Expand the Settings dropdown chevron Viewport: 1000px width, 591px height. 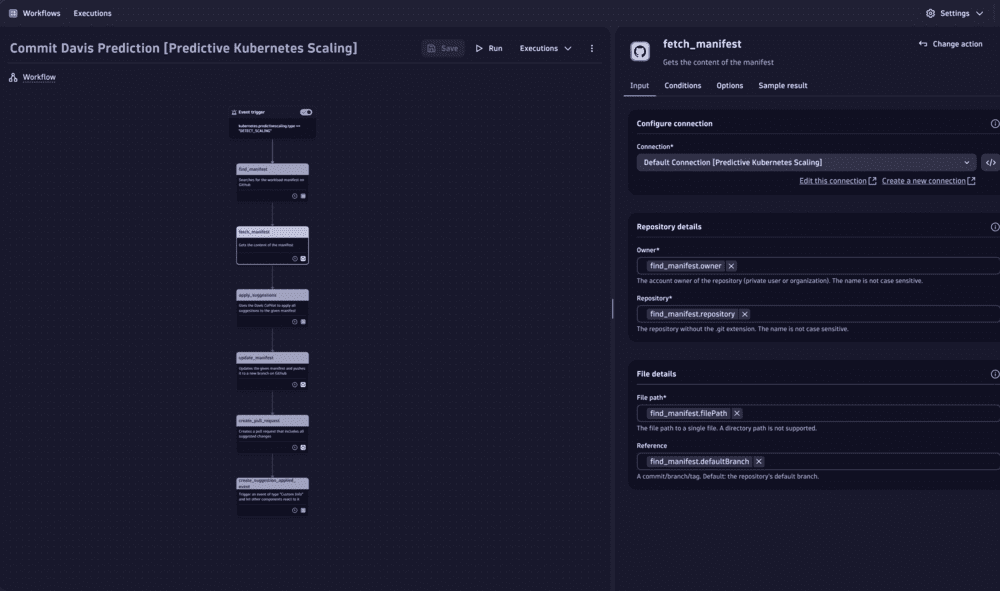click(x=980, y=13)
